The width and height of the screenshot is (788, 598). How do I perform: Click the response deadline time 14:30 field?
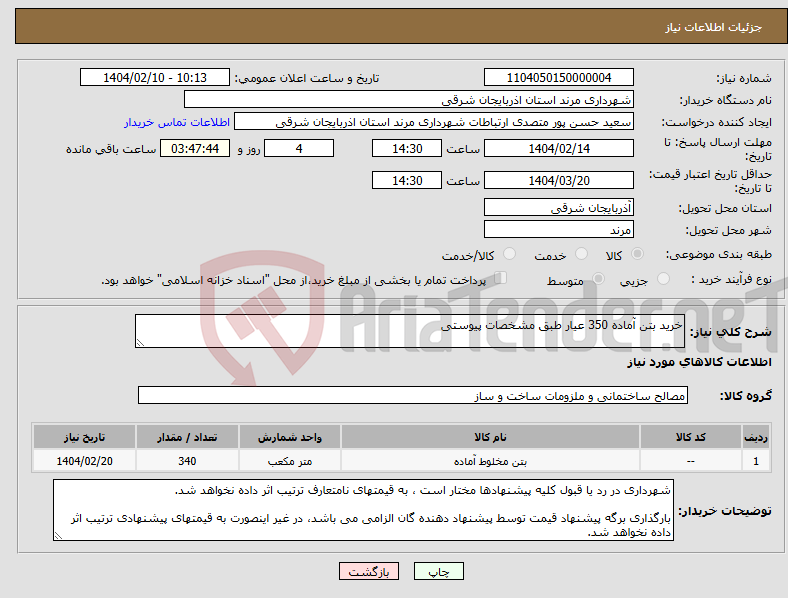pyautogui.click(x=407, y=148)
